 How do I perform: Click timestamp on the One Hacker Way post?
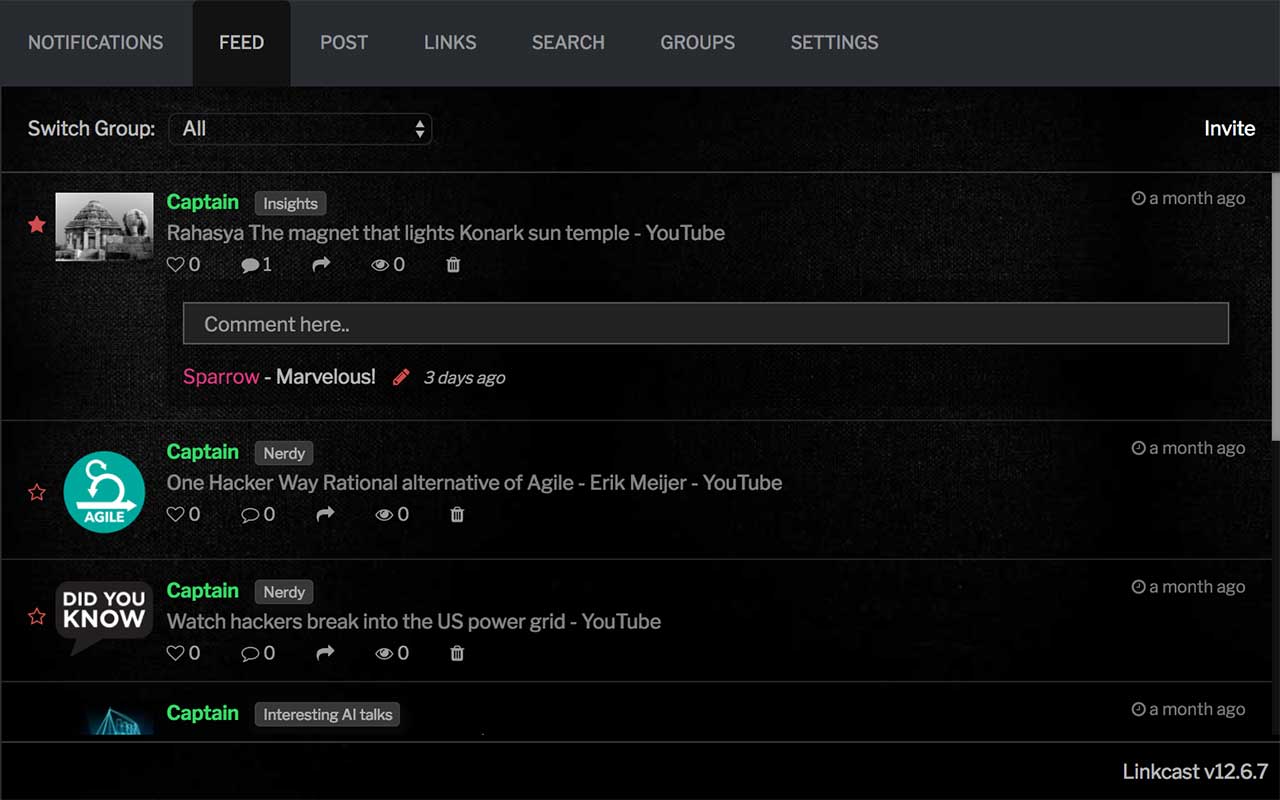[x=1188, y=448]
